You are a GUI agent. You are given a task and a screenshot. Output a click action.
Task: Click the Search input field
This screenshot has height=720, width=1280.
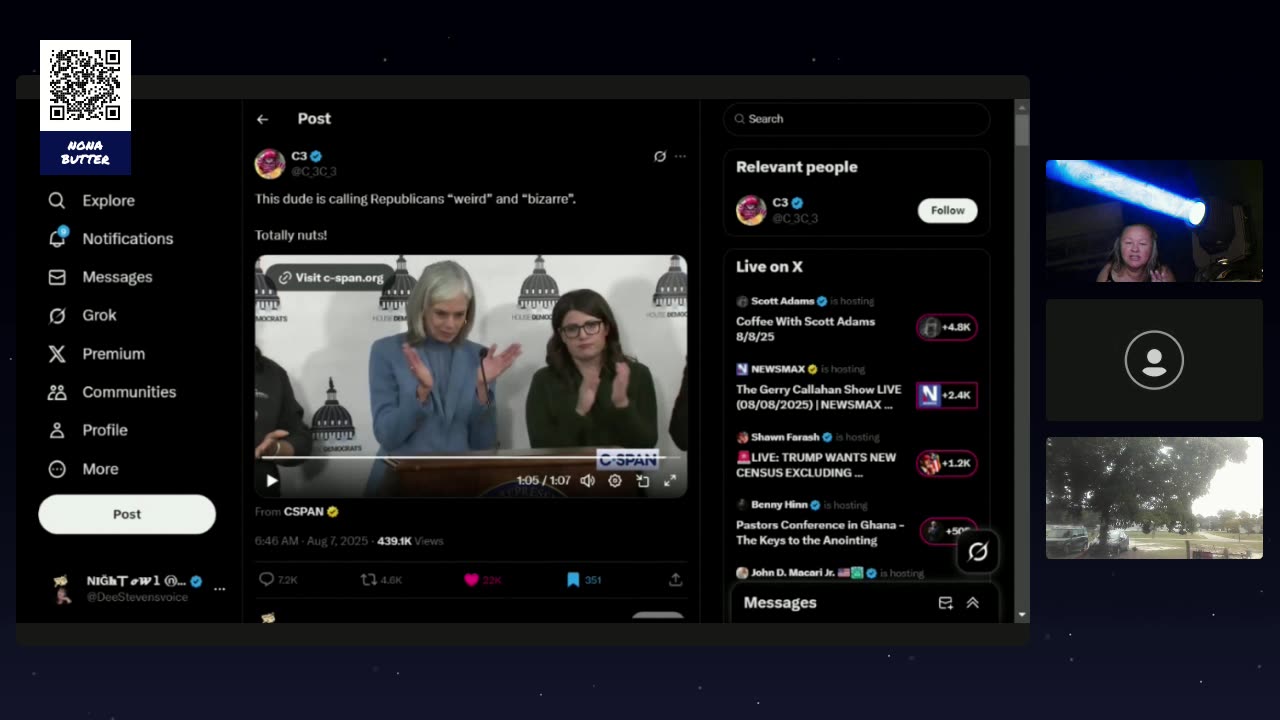pyautogui.click(x=856, y=119)
